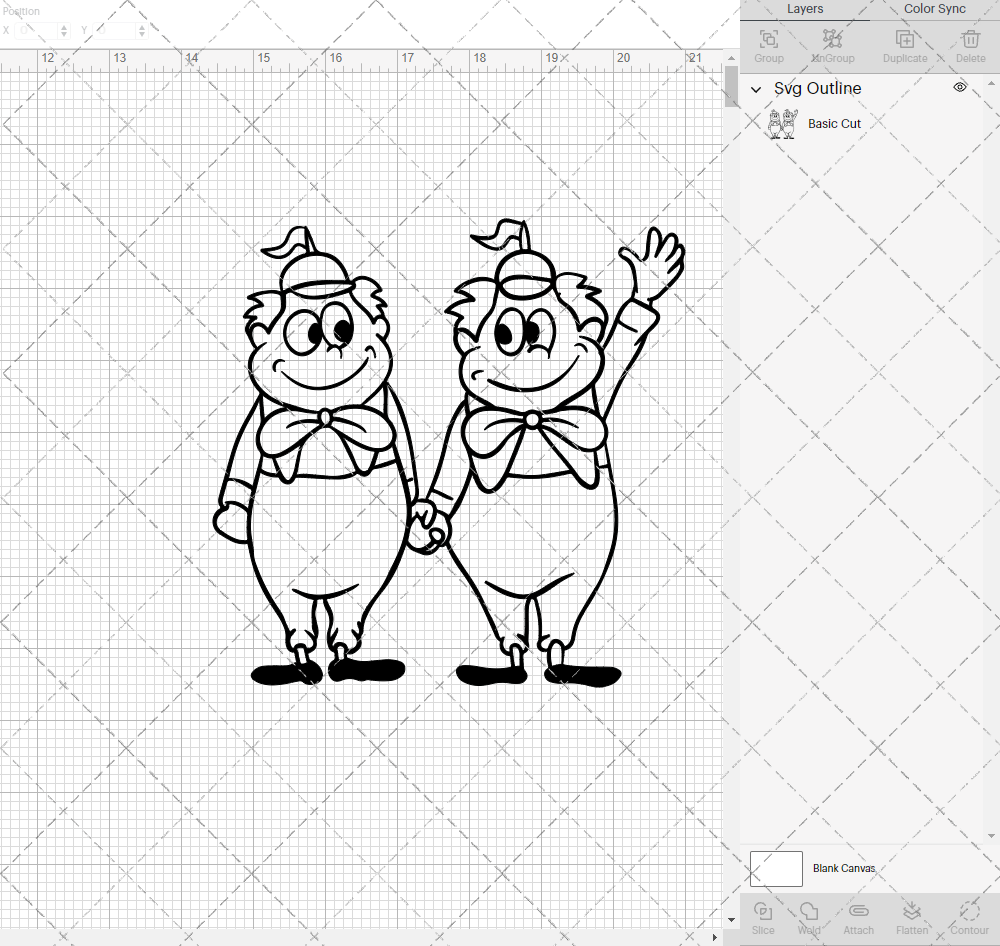The height and width of the screenshot is (946, 1000).
Task: Click the X position input field
Action: click(x=37, y=31)
